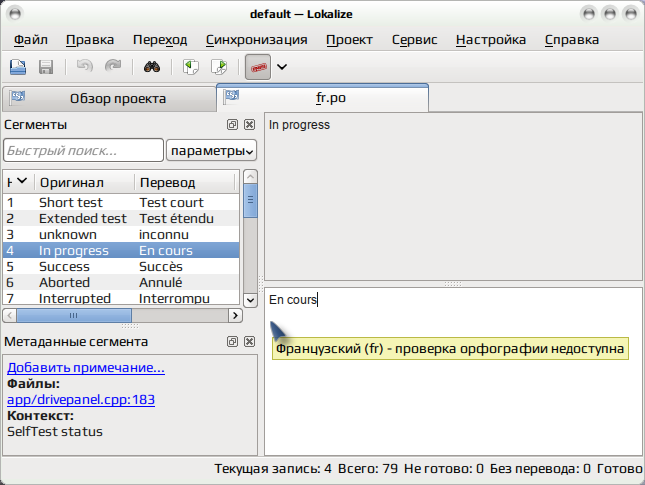Viewport: 645px width, 485px height.
Task: Click the Без перевода: 0 status entry
Action: [540, 469]
